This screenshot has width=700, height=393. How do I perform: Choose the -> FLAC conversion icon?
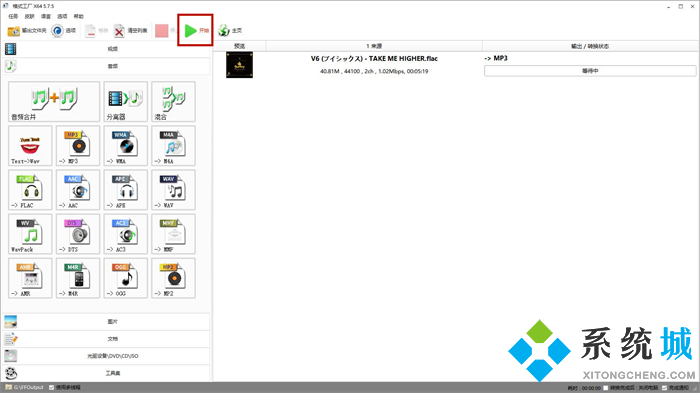click(30, 190)
